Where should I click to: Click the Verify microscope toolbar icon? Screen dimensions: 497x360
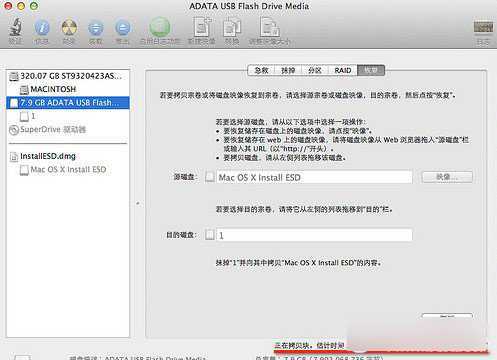click(x=16, y=27)
